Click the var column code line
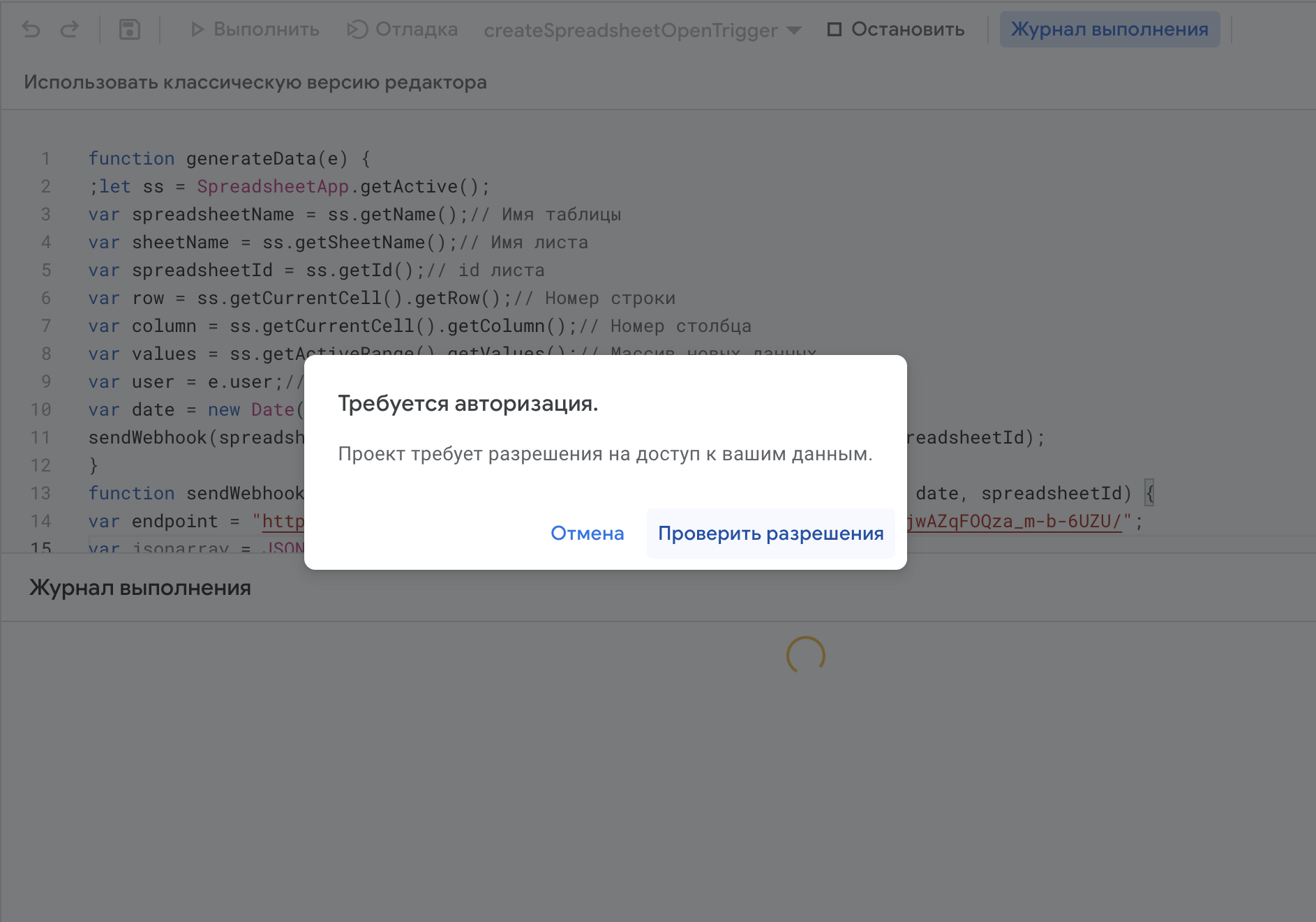Viewport: 1316px width, 922px height. (x=419, y=326)
